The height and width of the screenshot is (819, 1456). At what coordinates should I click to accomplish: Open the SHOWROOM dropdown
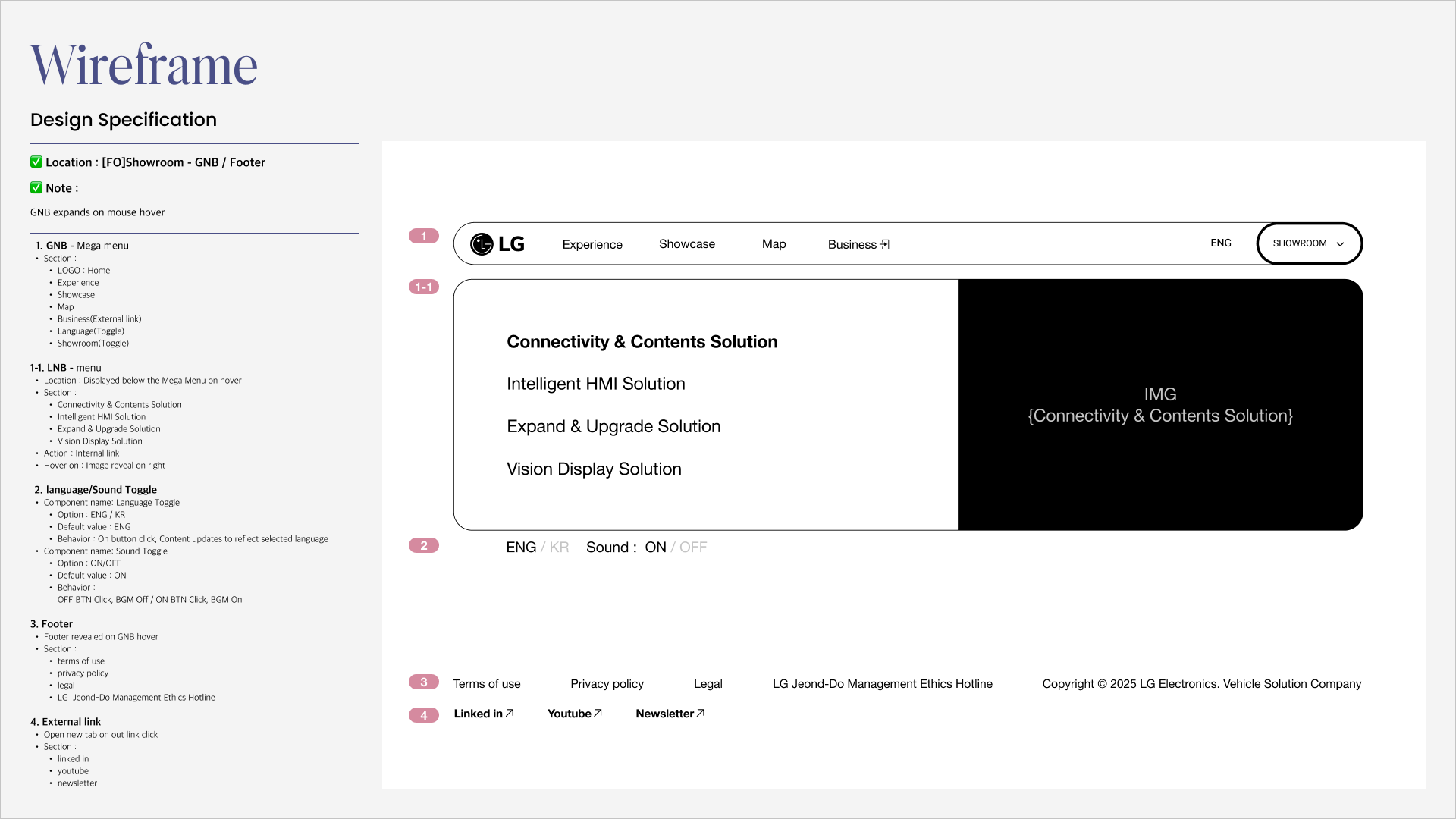(x=1300, y=243)
